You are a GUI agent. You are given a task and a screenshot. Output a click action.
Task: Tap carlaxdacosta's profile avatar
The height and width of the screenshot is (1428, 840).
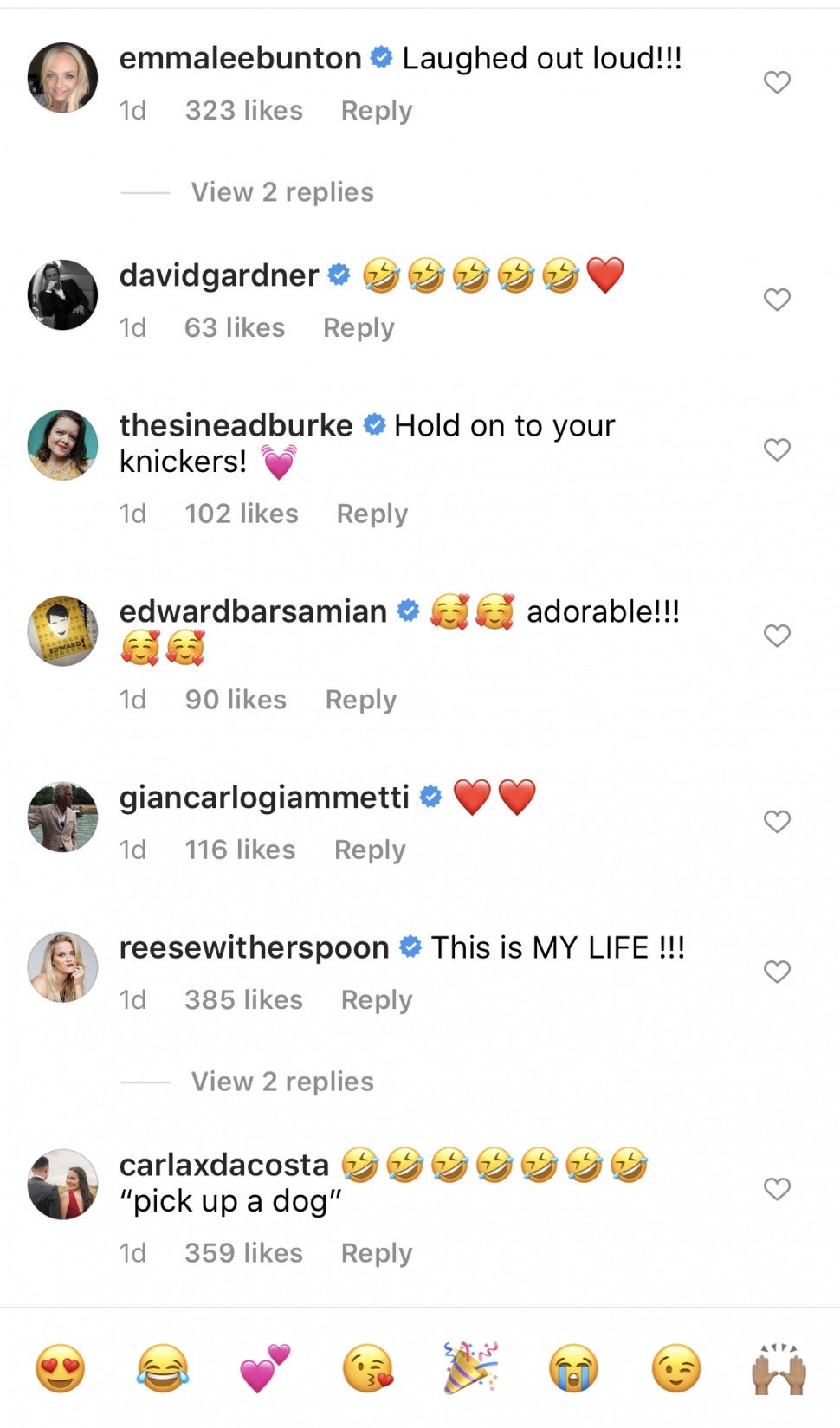pyautogui.click(x=62, y=1184)
